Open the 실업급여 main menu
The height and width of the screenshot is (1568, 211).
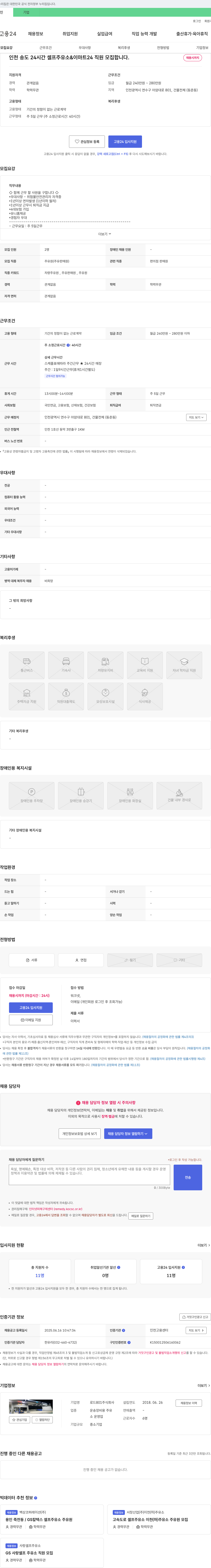tap(105, 34)
